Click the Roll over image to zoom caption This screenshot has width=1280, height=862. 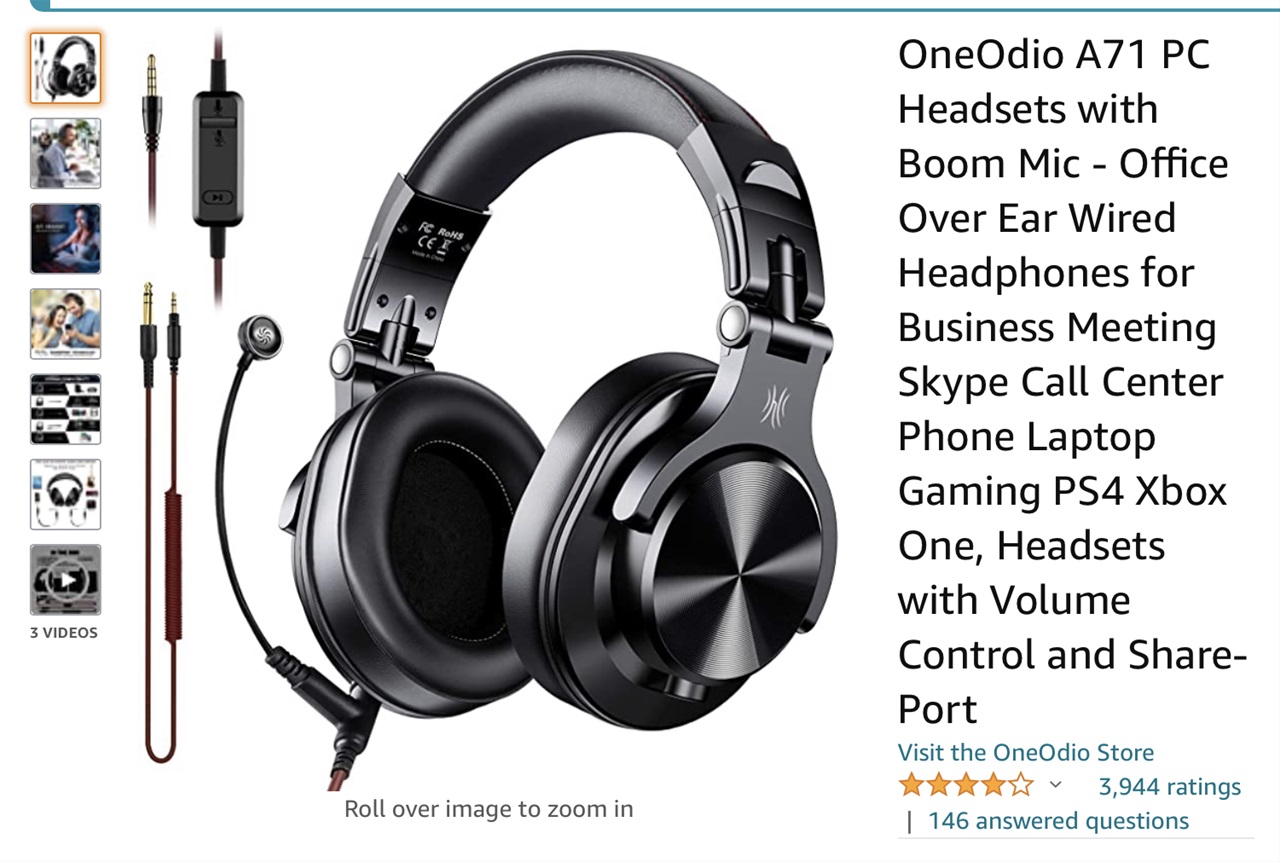(x=488, y=809)
